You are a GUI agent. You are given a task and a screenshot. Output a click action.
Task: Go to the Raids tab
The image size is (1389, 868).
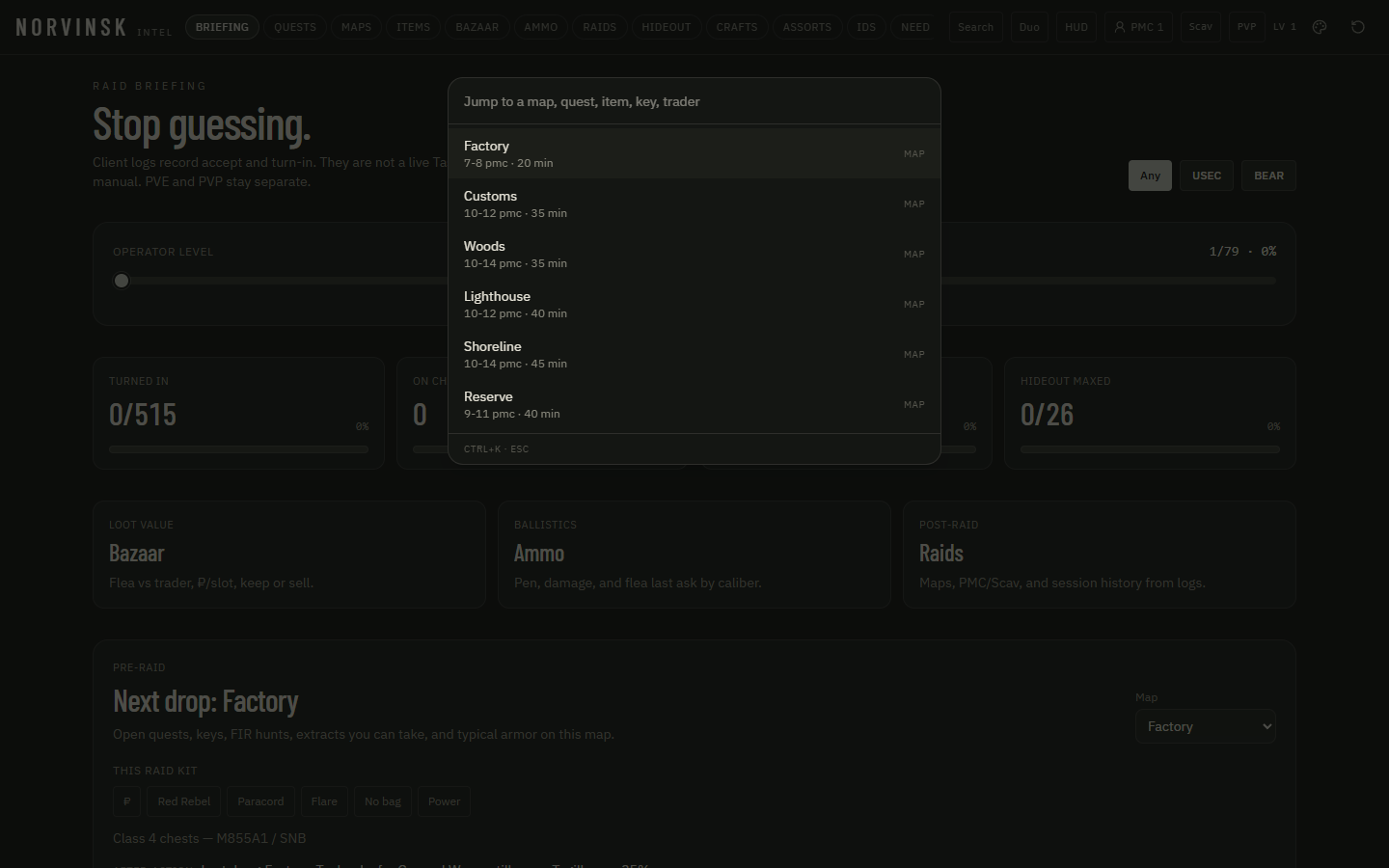[600, 27]
